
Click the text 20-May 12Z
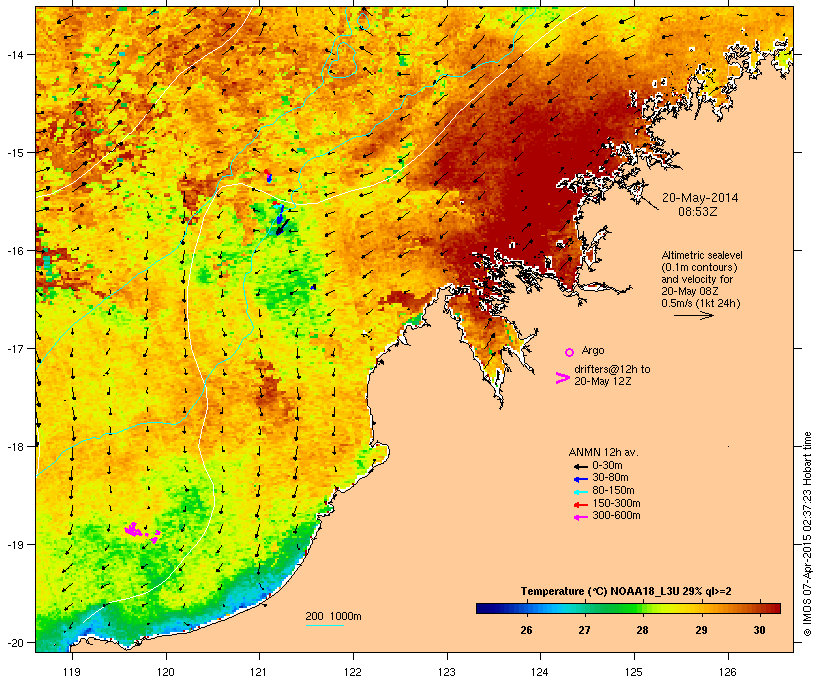(602, 381)
